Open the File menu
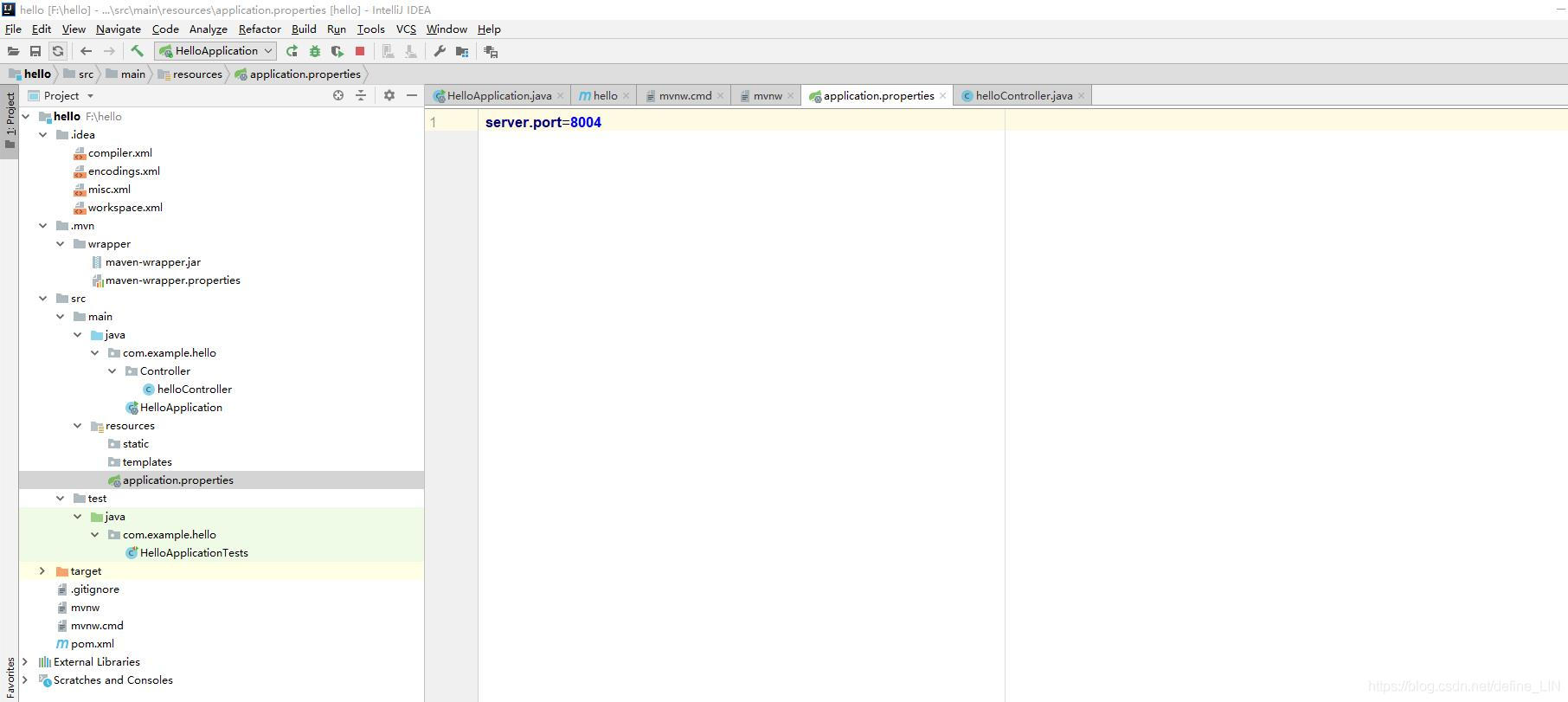1568x702 pixels. point(14,29)
